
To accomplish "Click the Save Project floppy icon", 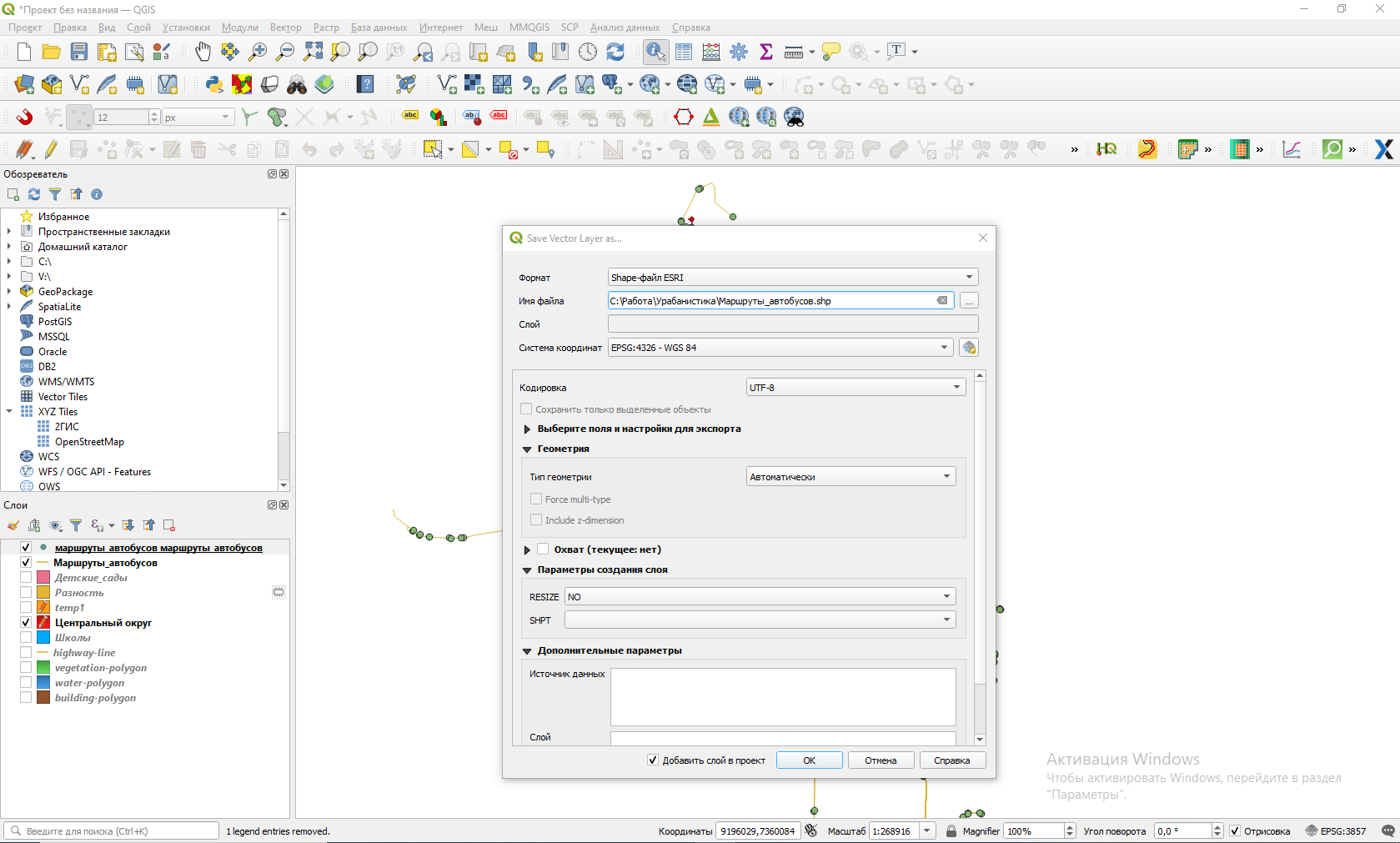I will click(79, 52).
